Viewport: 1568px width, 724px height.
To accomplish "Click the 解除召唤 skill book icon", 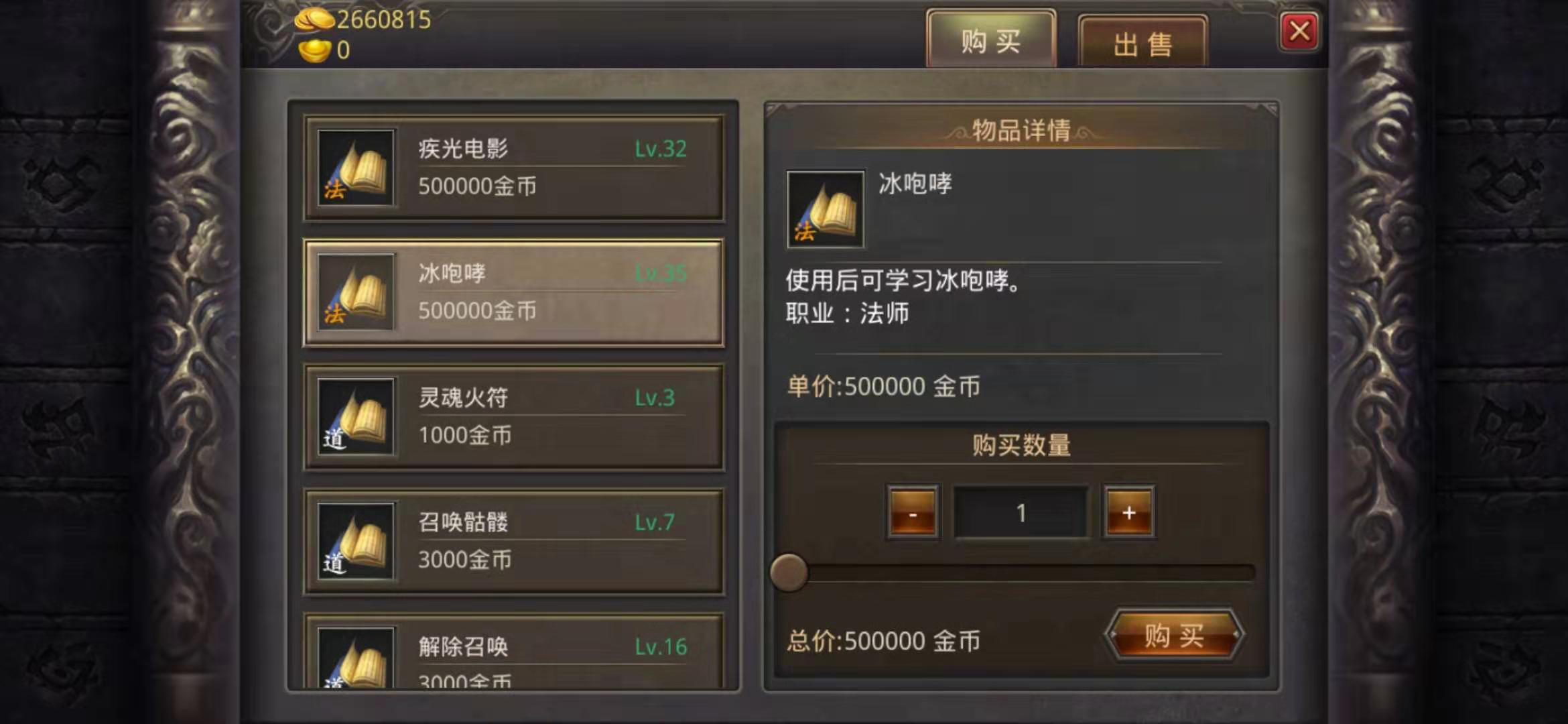I will tap(356, 658).
